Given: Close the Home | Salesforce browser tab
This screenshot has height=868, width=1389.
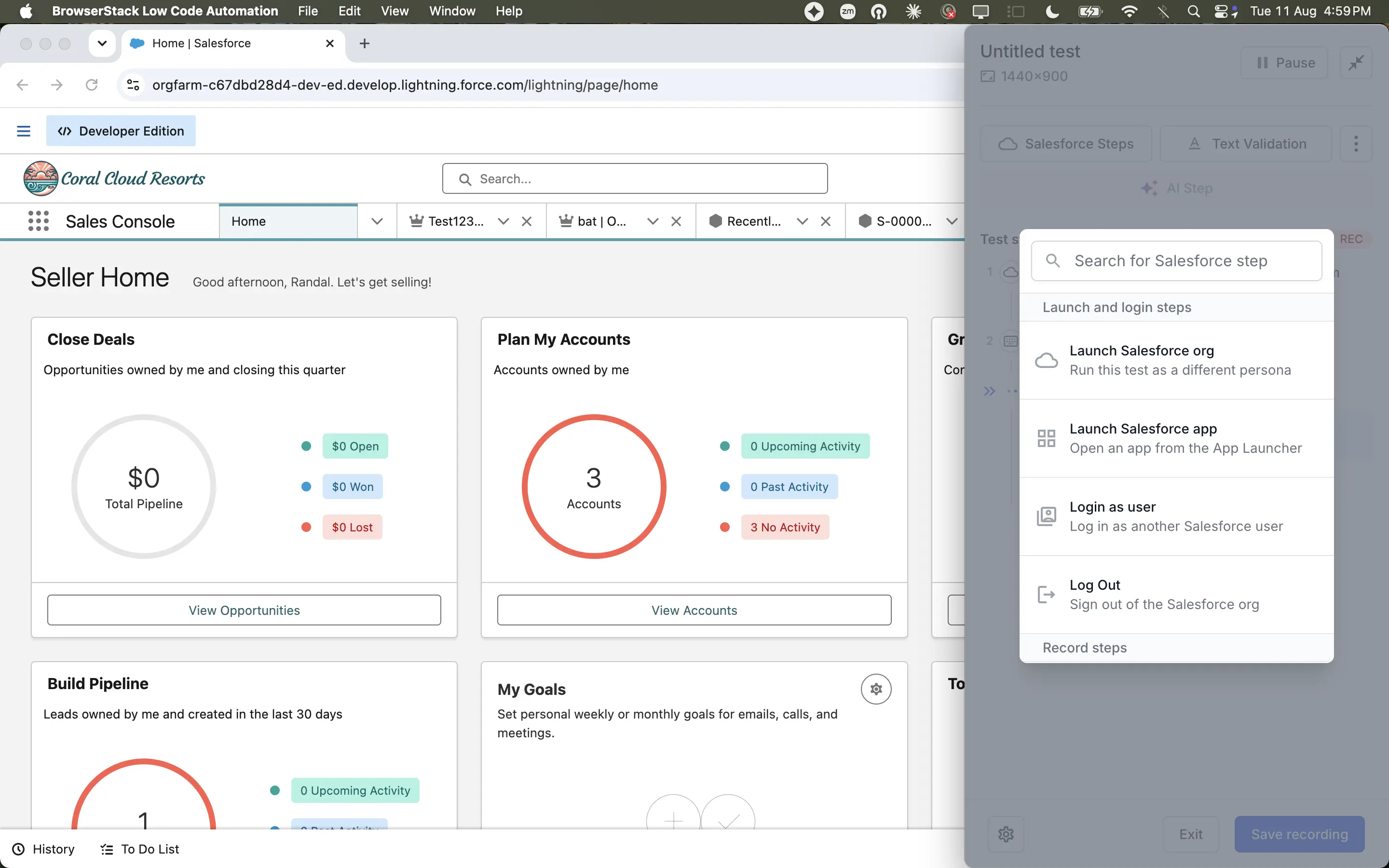Looking at the screenshot, I should pos(329,43).
